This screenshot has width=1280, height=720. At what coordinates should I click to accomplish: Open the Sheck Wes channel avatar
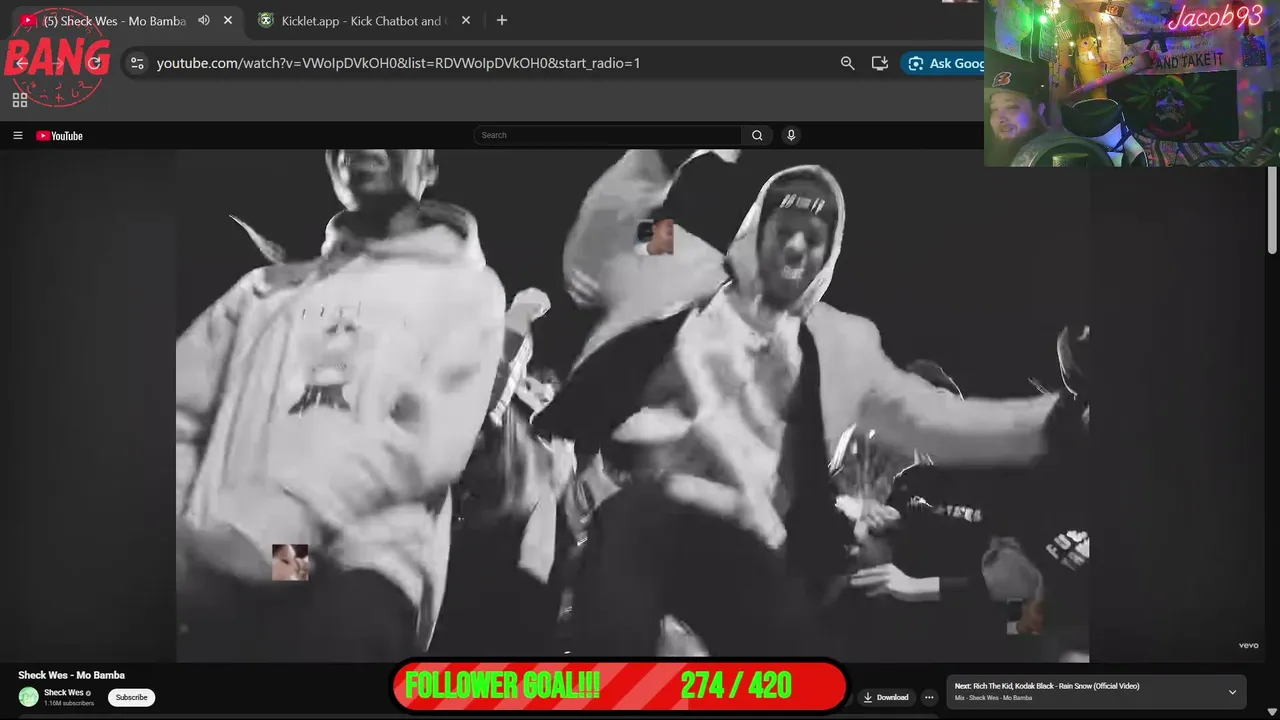(x=28, y=697)
